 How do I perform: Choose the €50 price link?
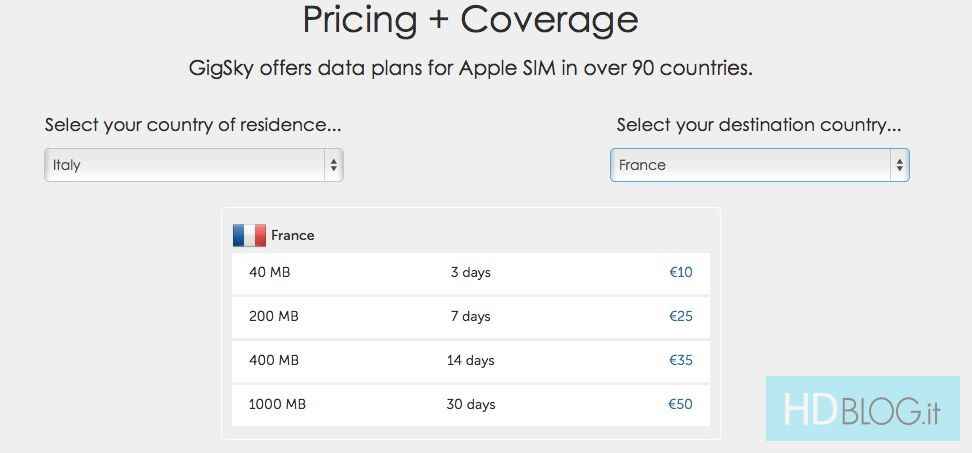(680, 404)
